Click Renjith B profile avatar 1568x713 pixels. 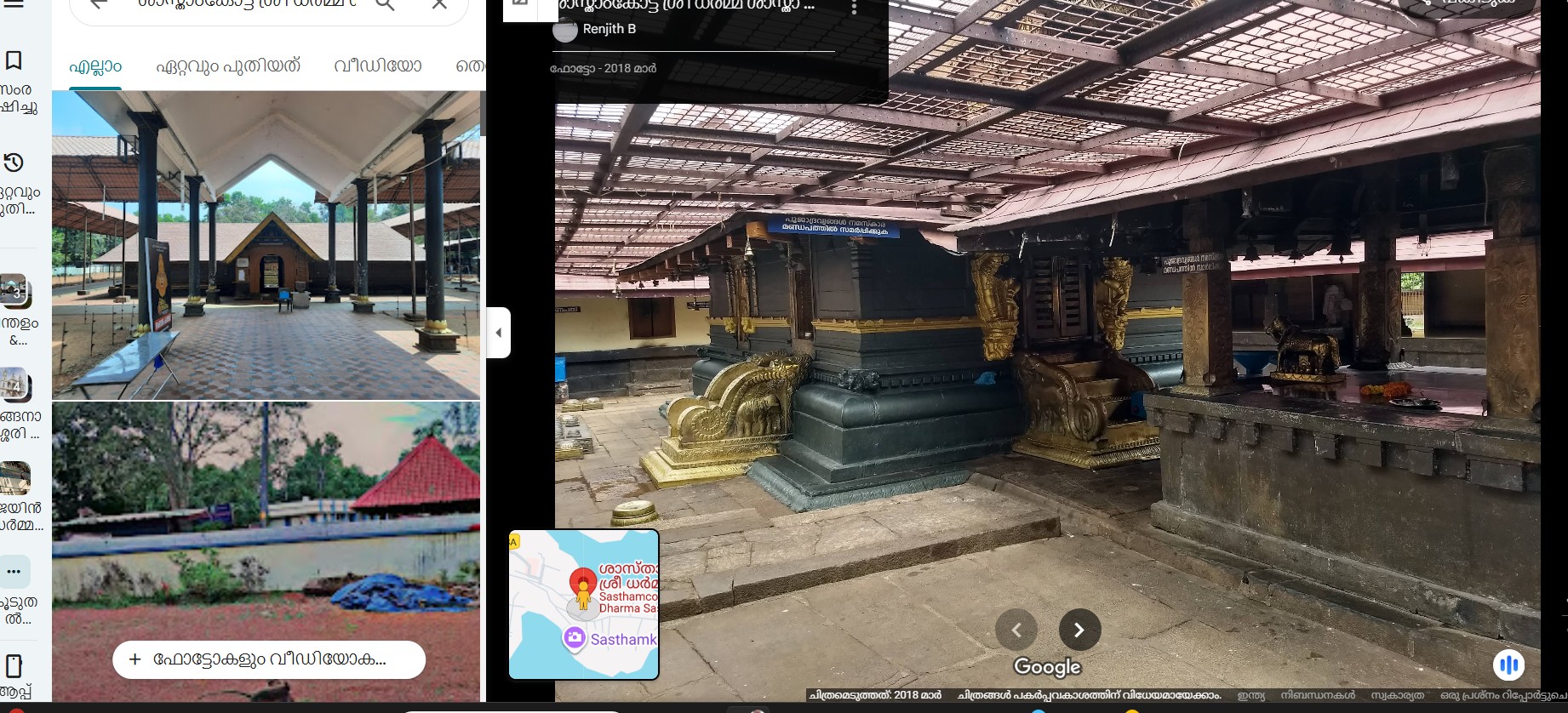[x=565, y=30]
